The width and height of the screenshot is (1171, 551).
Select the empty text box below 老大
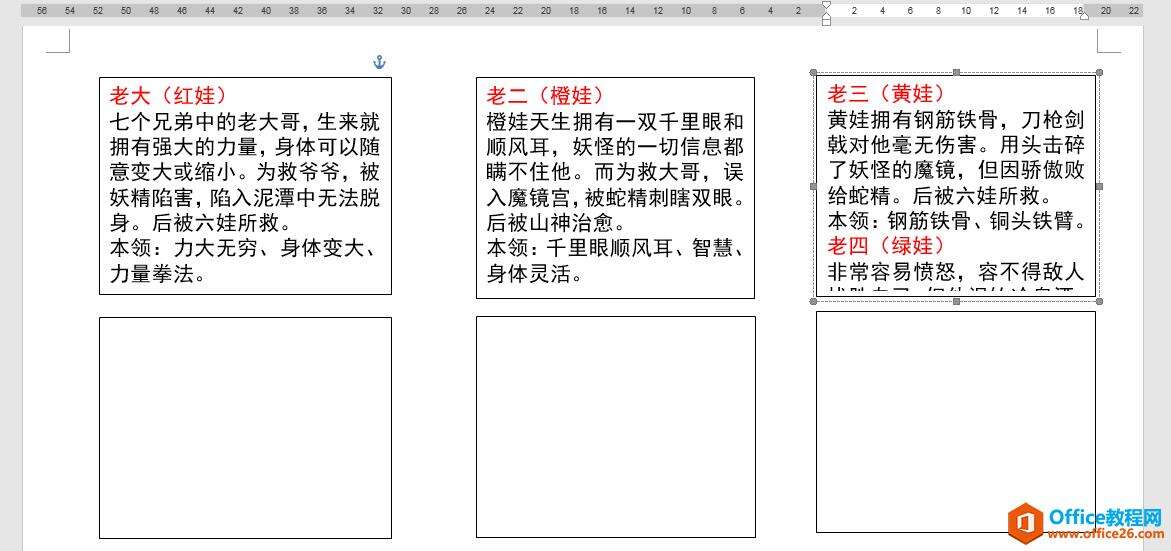pos(245,427)
